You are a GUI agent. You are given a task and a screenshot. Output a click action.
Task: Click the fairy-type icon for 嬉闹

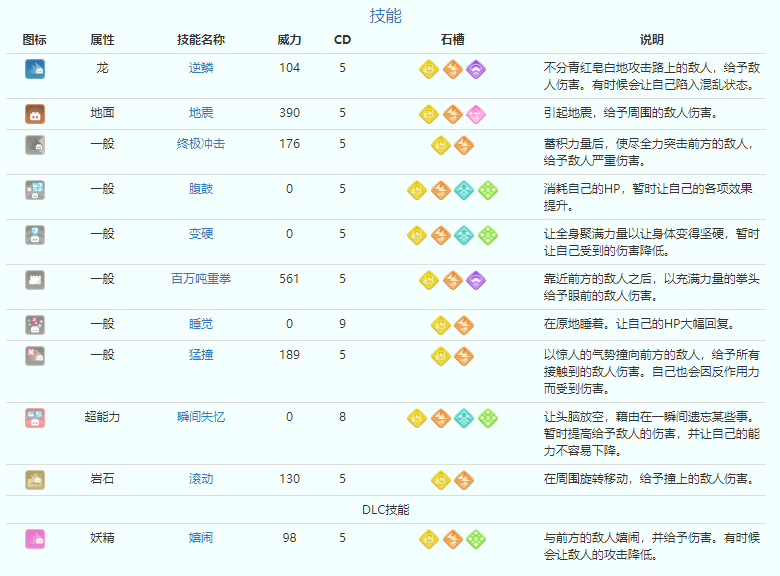[x=35, y=538]
